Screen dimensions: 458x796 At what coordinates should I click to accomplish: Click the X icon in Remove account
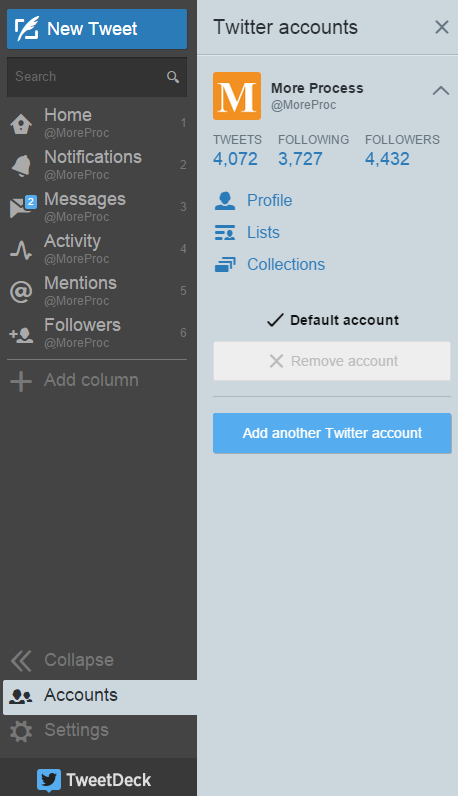pos(276,361)
